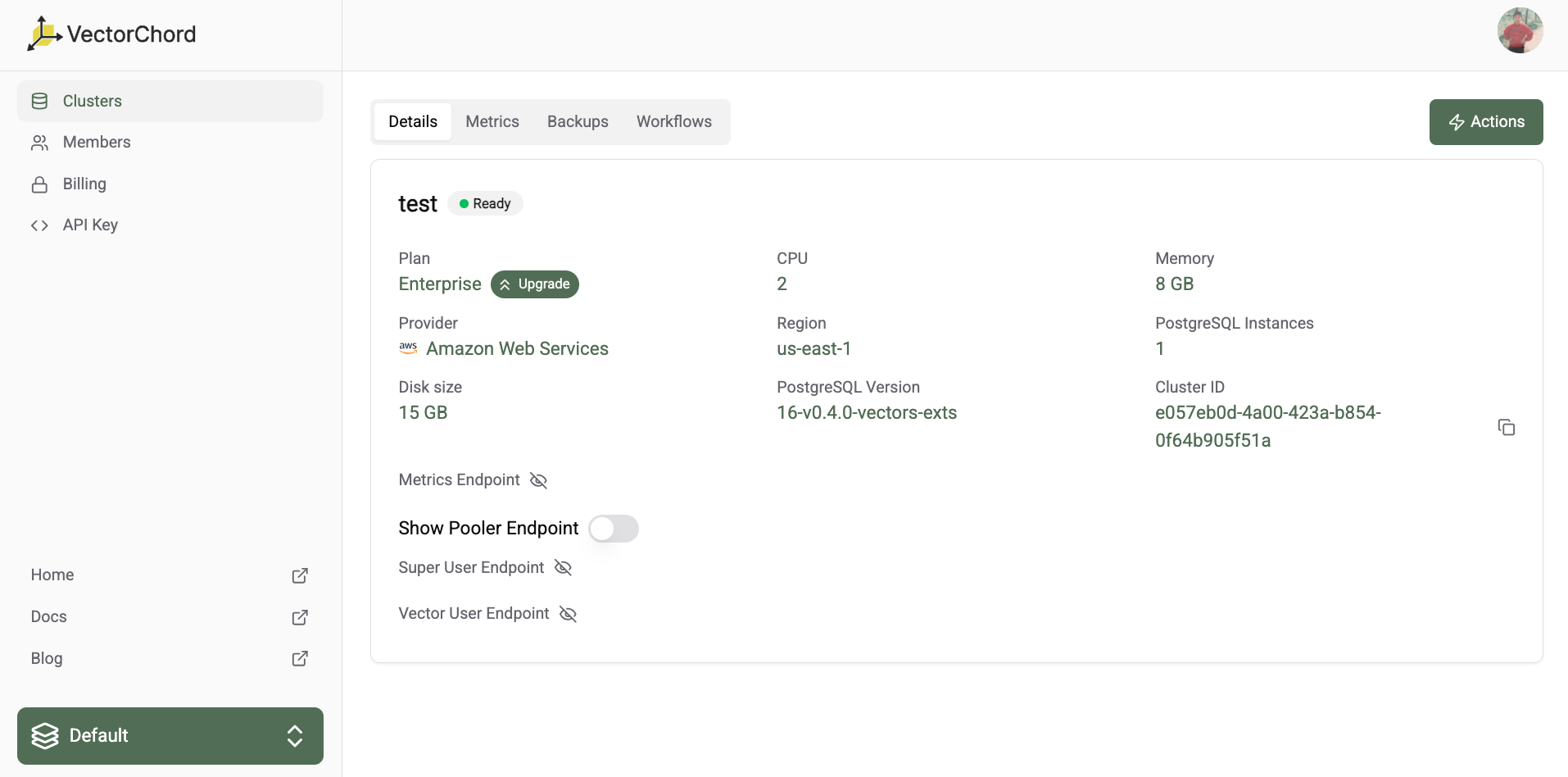Viewport: 1568px width, 777px height.
Task: Copy the Cluster ID to clipboard
Action: (x=1506, y=427)
